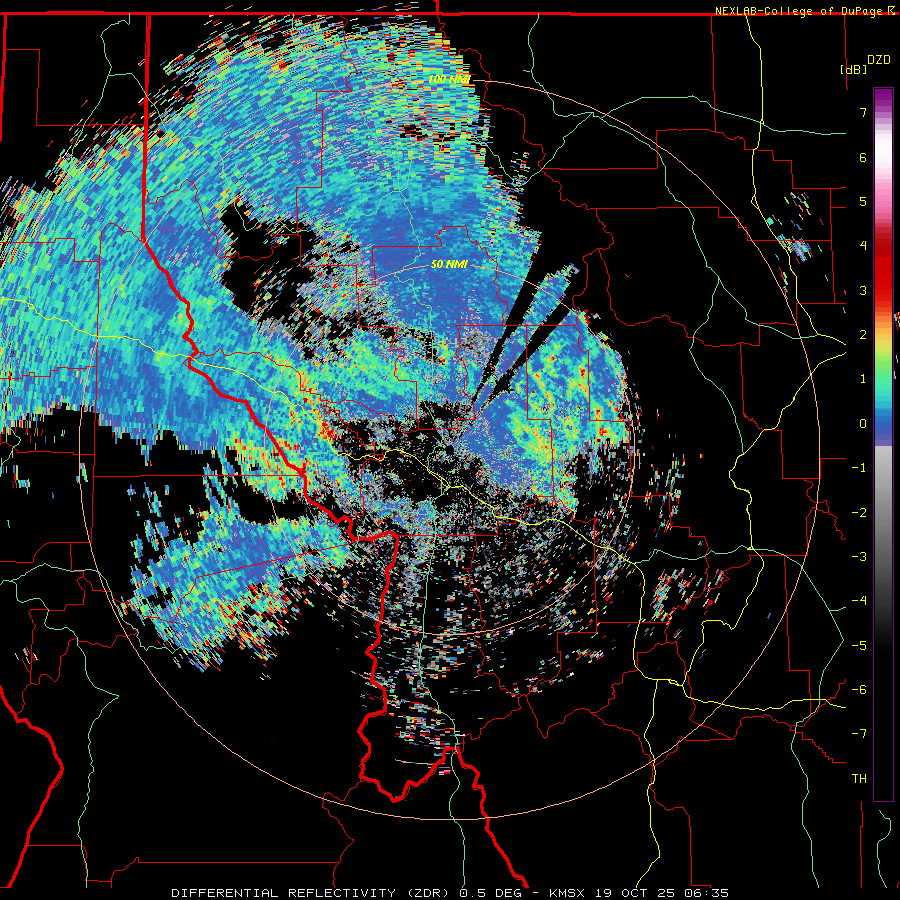
Task: Click the 3 value on the color scale
Action: (x=863, y=290)
